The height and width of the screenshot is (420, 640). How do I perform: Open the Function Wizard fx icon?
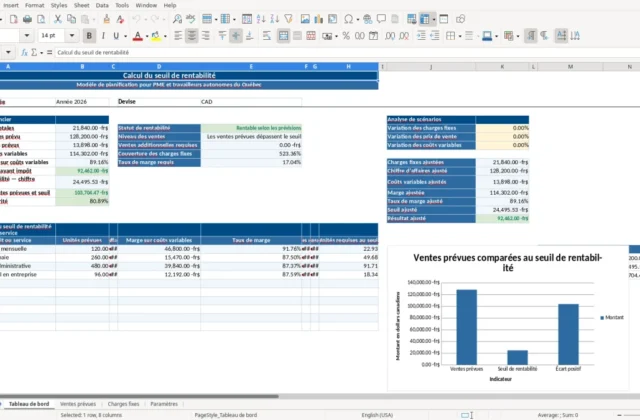(24, 53)
